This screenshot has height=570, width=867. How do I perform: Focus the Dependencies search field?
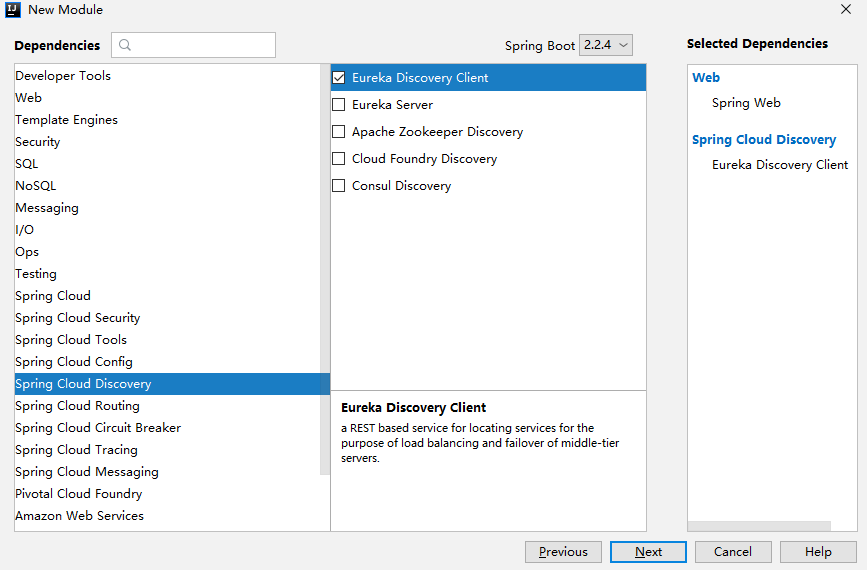tap(194, 45)
